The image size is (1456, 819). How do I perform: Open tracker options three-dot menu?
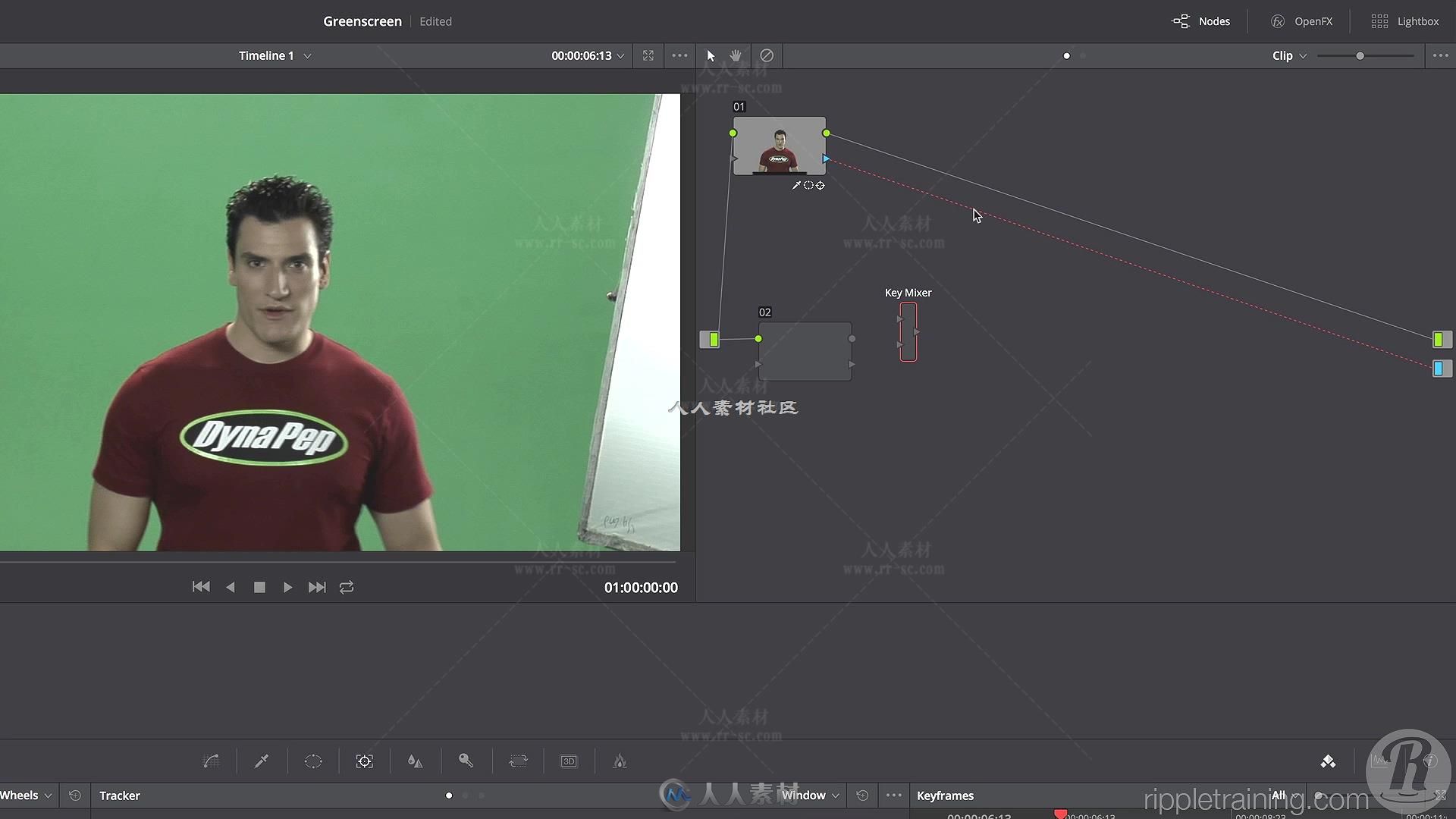pyautogui.click(x=894, y=795)
